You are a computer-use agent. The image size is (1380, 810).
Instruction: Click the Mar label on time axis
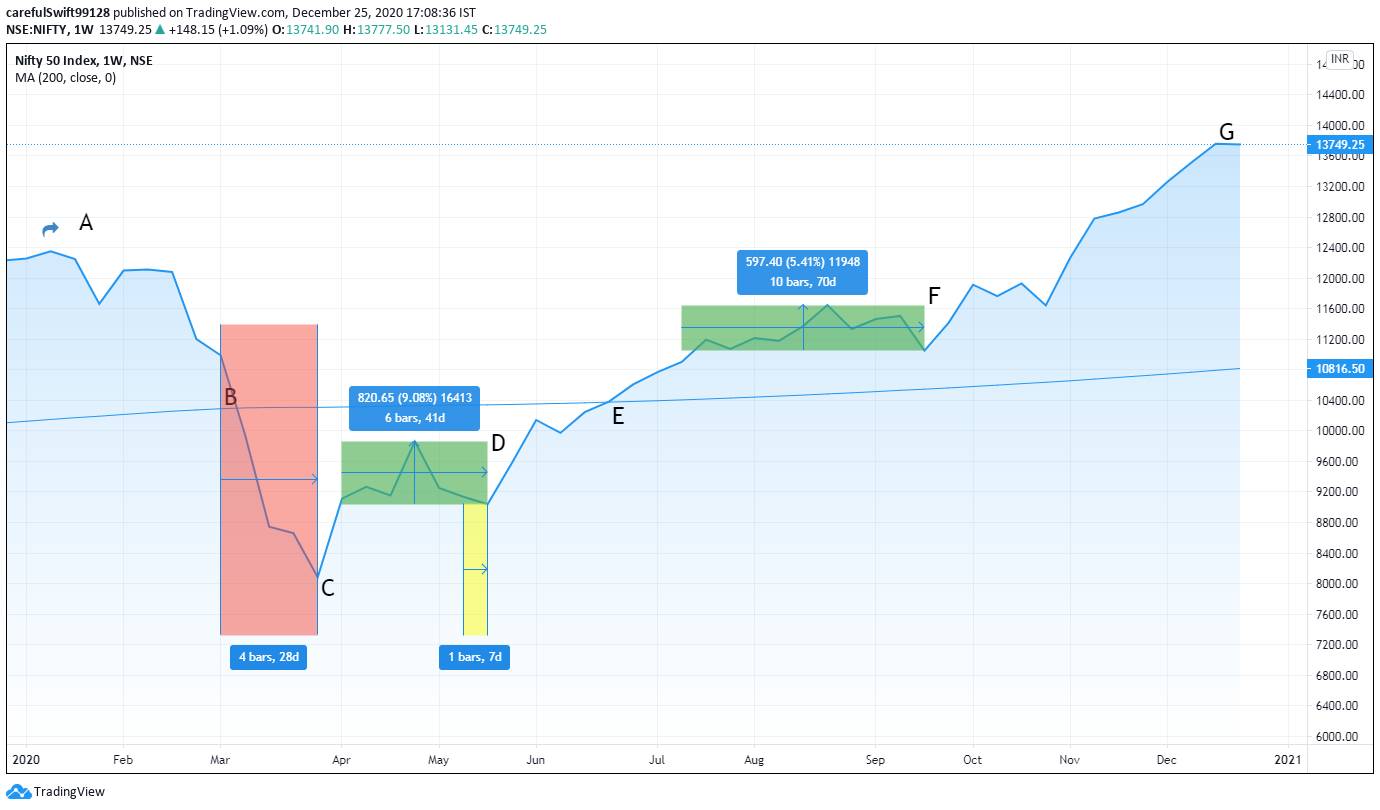tap(220, 760)
